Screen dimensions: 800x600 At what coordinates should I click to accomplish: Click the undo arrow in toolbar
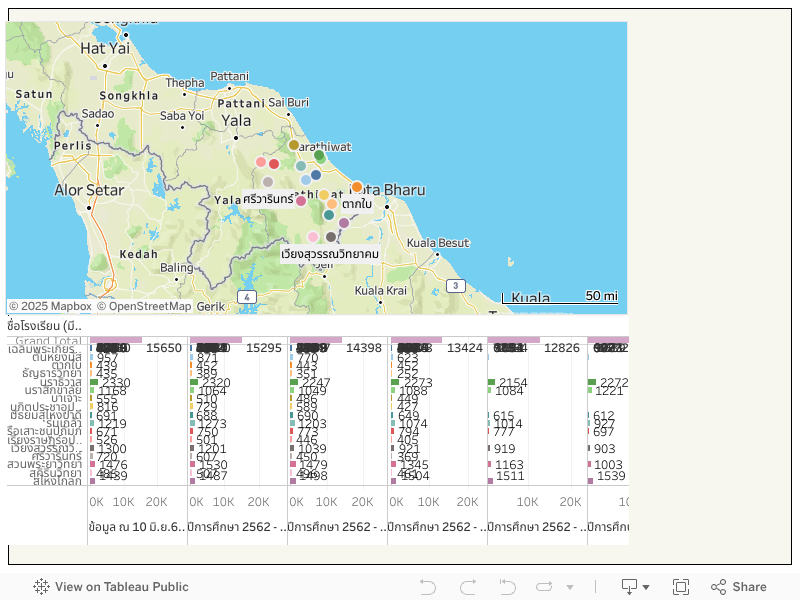point(428,587)
